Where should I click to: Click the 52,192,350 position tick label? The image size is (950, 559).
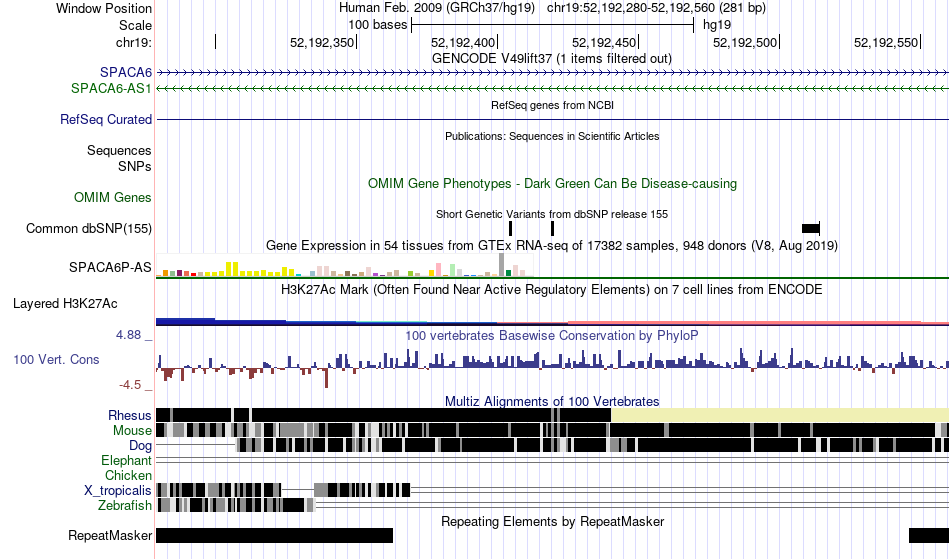pos(322,42)
